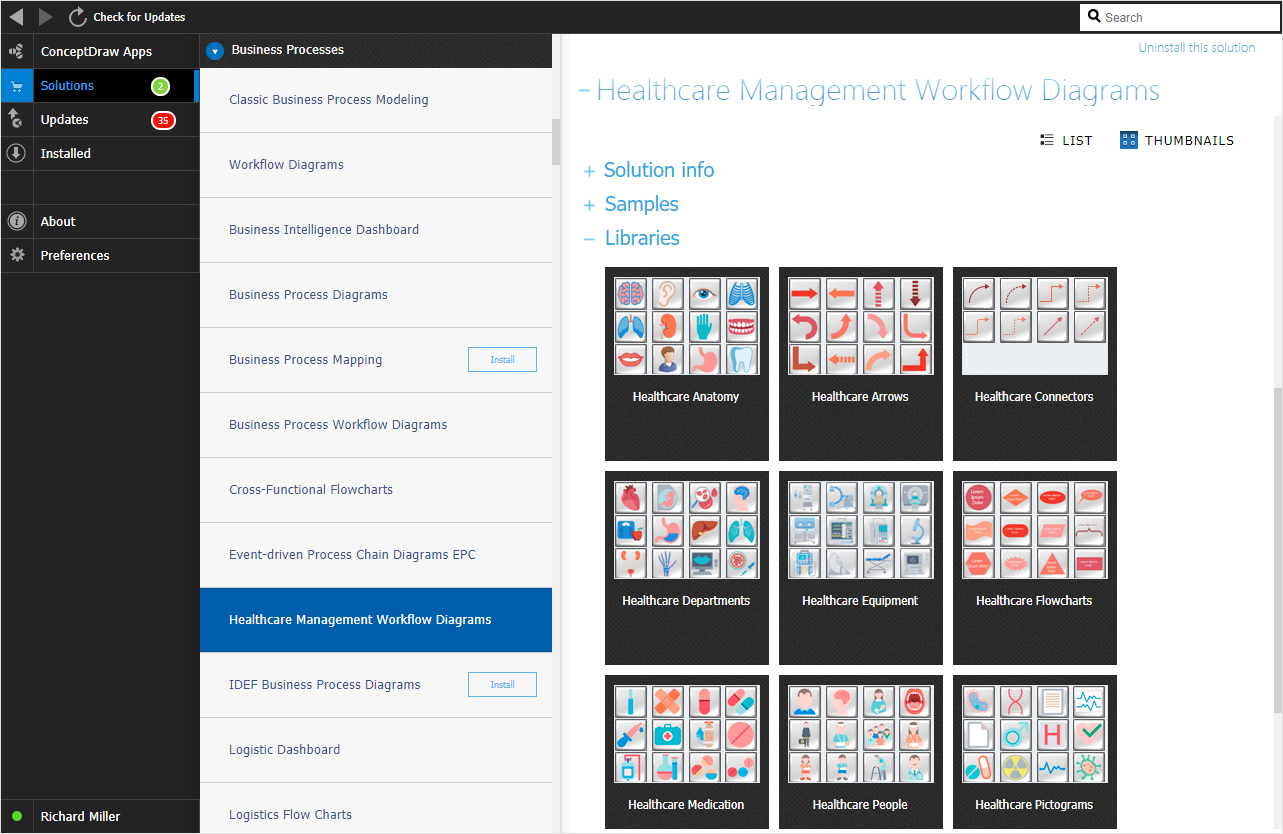Open Healthcare Connectors library

click(1034, 364)
